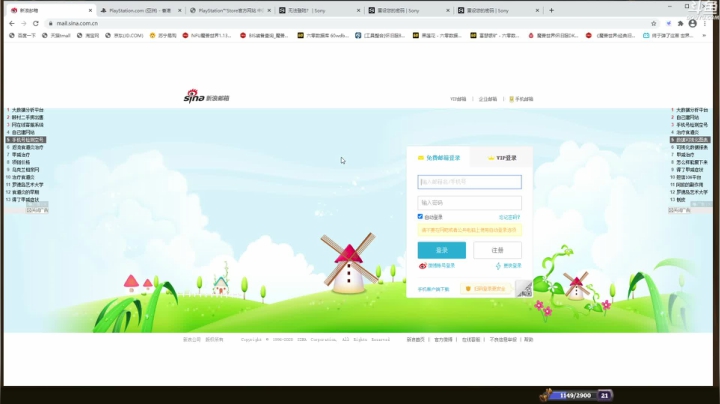Click the 注册 register button

[497, 250]
